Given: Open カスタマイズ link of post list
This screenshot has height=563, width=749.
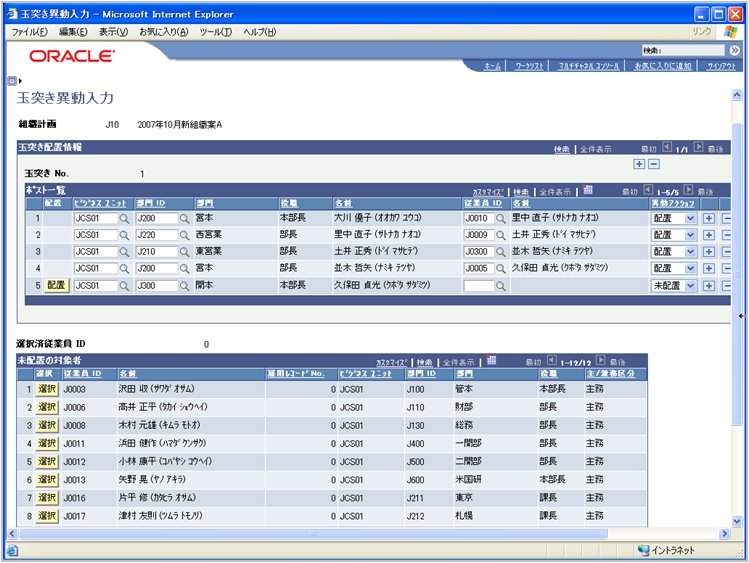Looking at the screenshot, I should pos(488,192).
